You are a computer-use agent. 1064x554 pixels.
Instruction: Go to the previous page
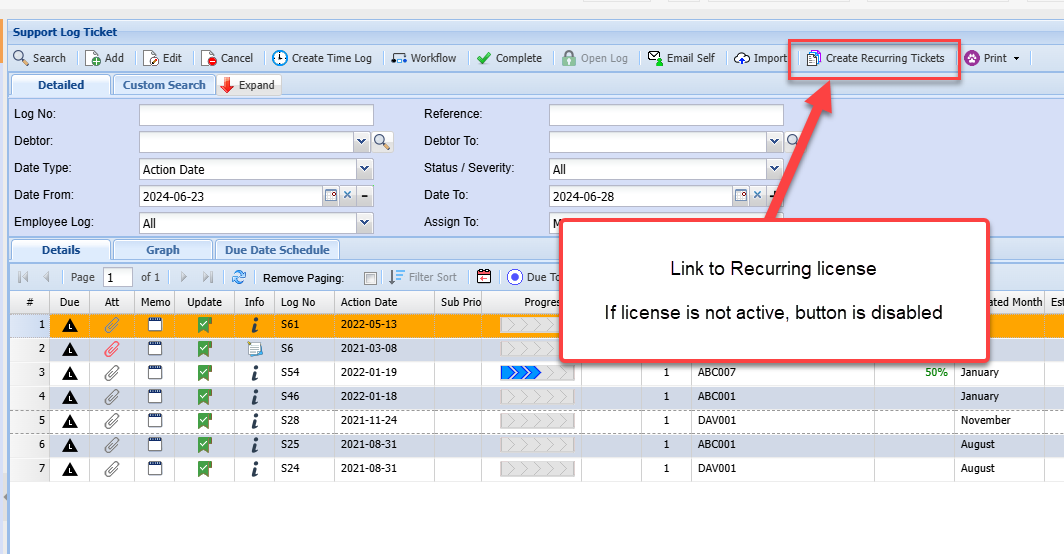point(46,277)
